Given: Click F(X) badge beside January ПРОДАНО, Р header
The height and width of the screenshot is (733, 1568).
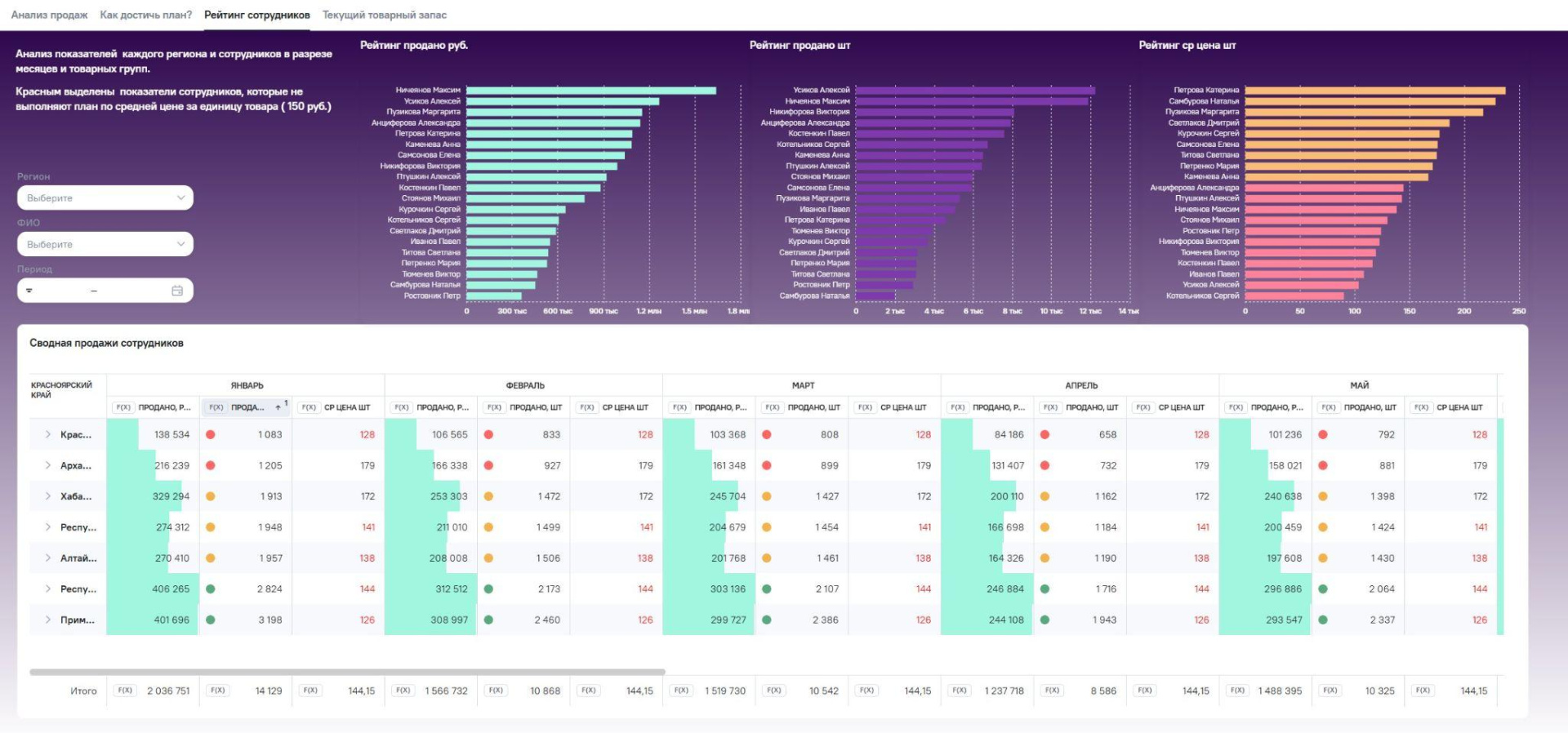Looking at the screenshot, I should [123, 407].
